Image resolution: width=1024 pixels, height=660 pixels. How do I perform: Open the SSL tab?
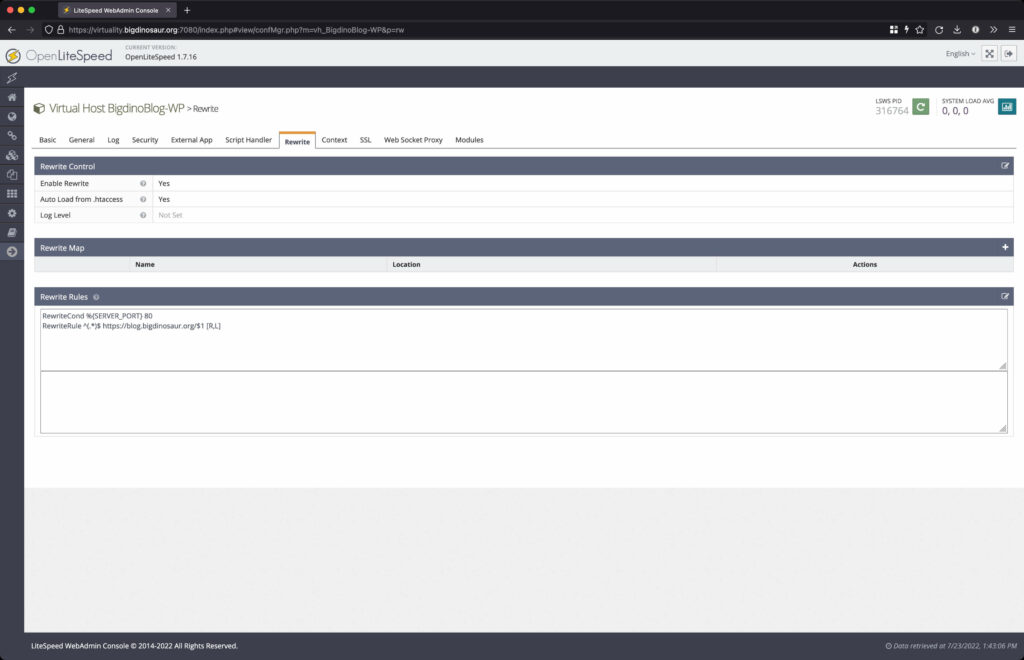(x=364, y=140)
